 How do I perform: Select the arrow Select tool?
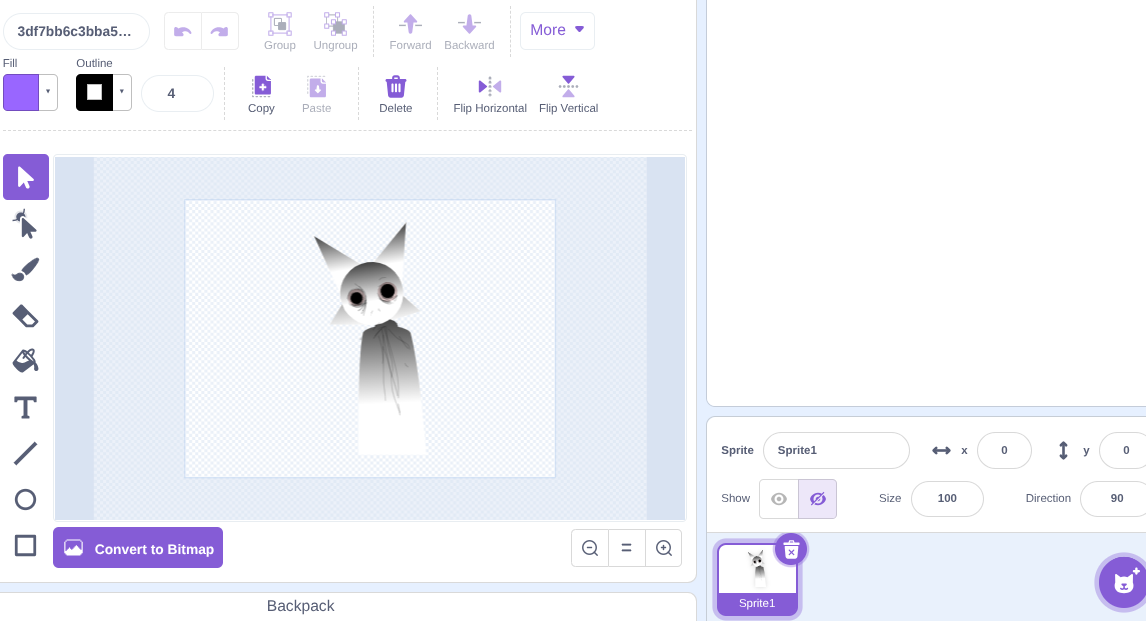pyautogui.click(x=26, y=177)
